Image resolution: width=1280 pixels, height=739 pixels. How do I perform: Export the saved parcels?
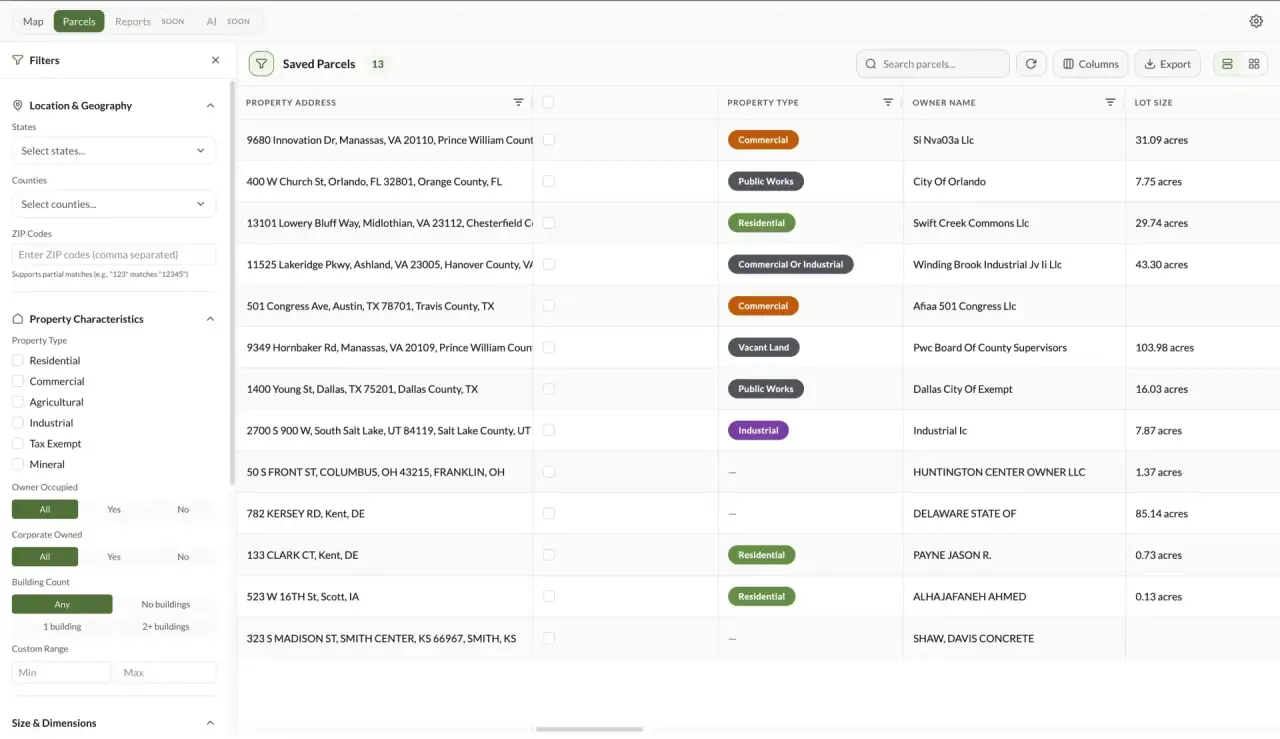click(x=1168, y=64)
